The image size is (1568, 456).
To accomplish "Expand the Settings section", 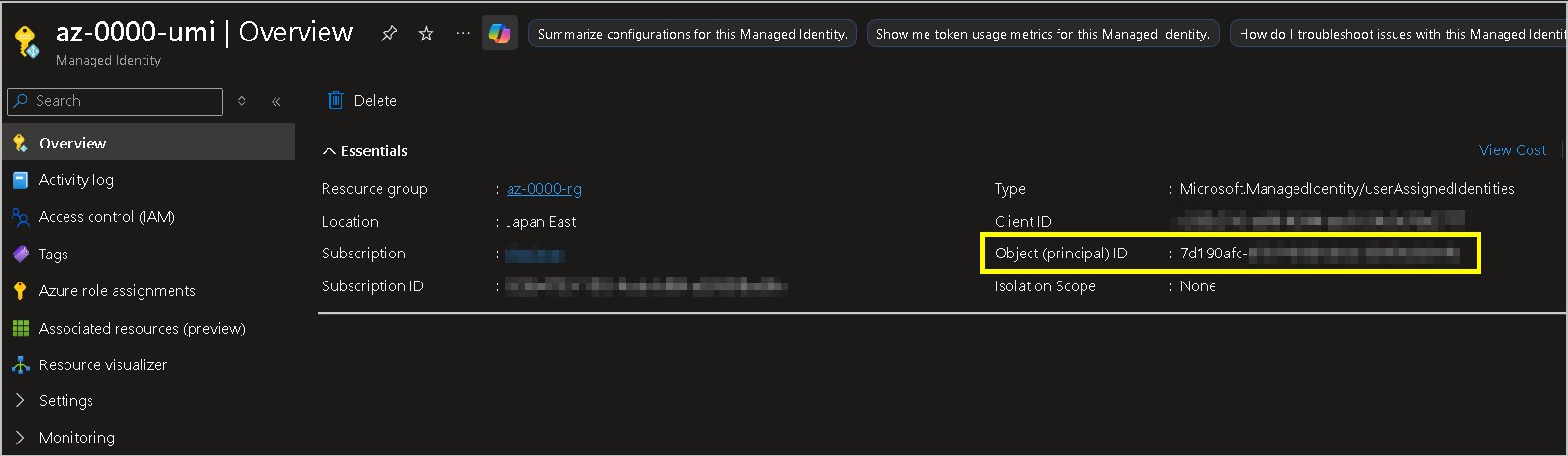I will [x=20, y=401].
